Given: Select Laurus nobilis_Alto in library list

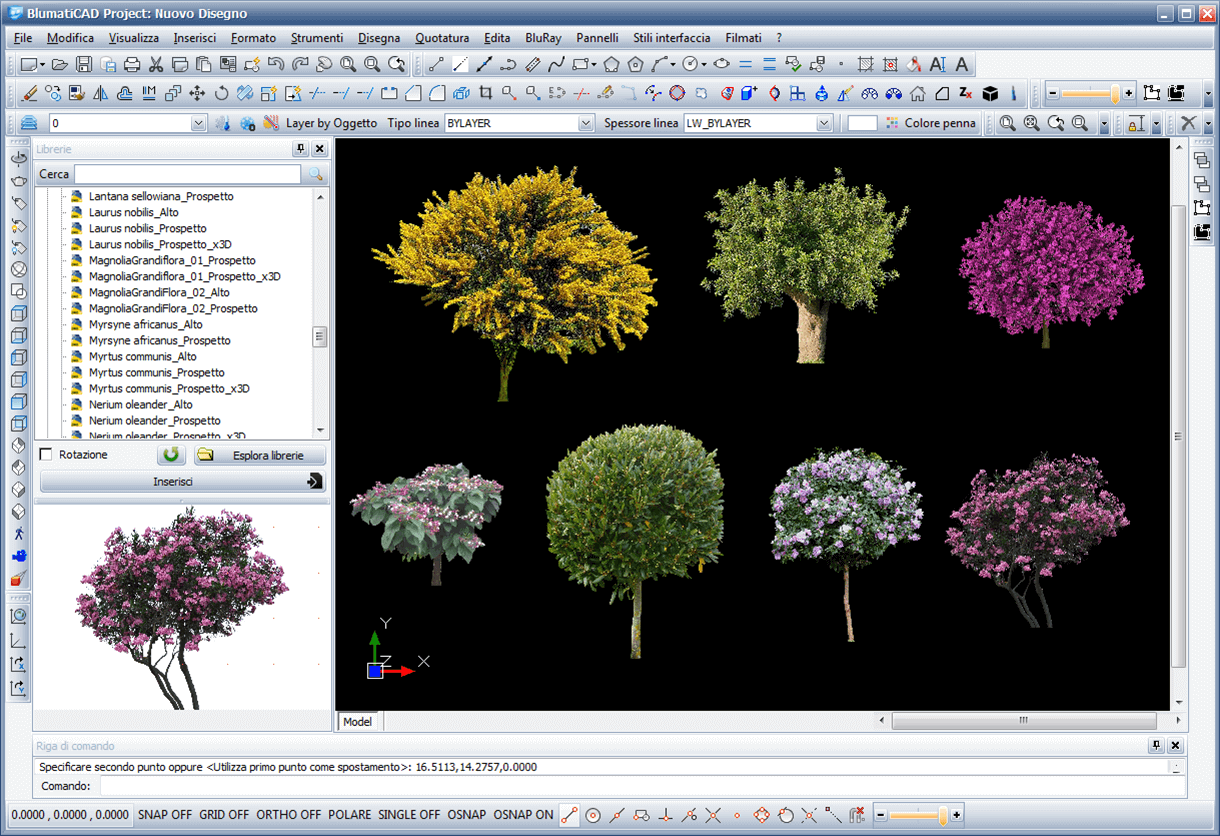Looking at the screenshot, I should coord(134,212).
